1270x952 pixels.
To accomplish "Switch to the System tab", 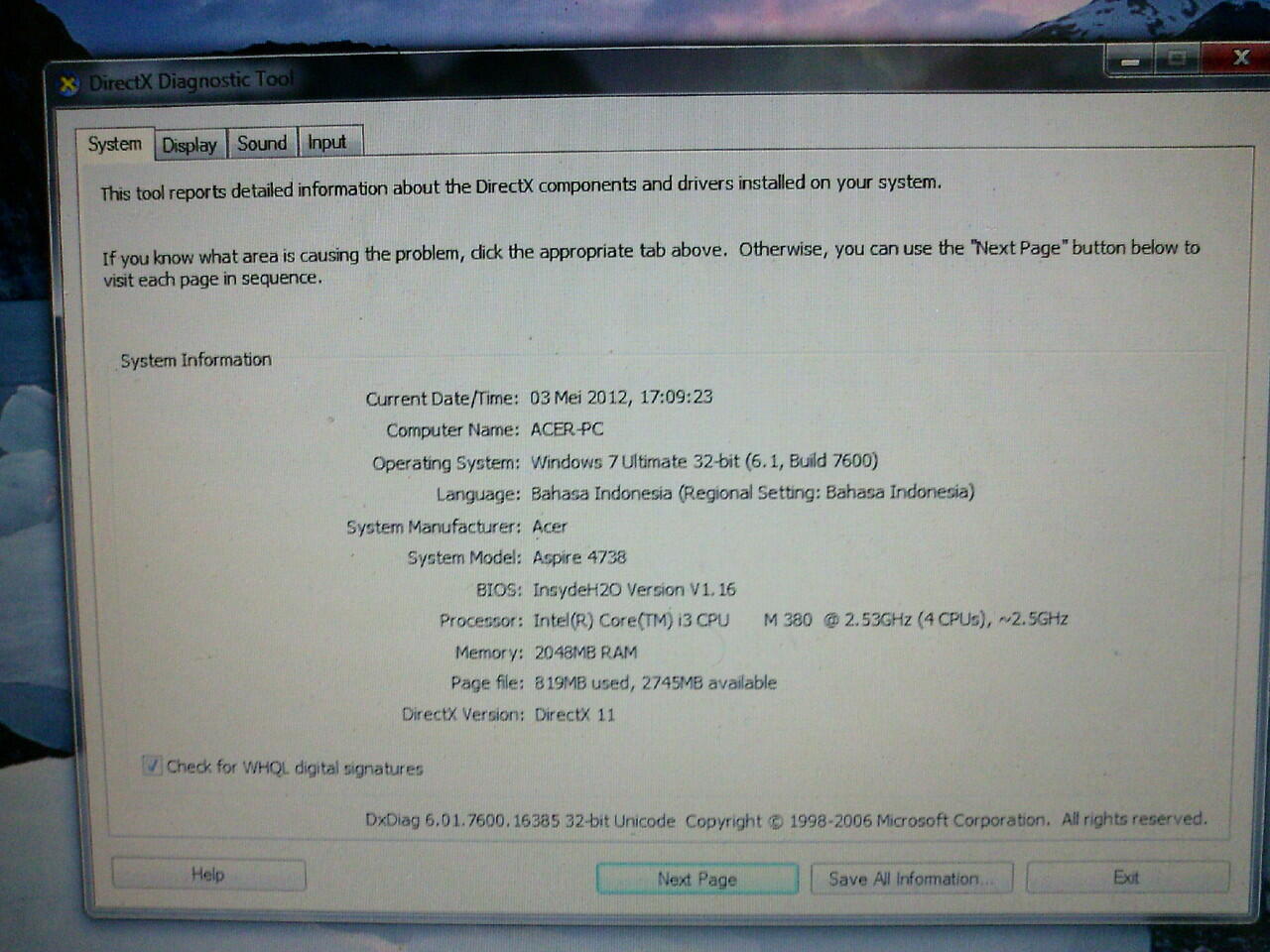I will click(115, 144).
